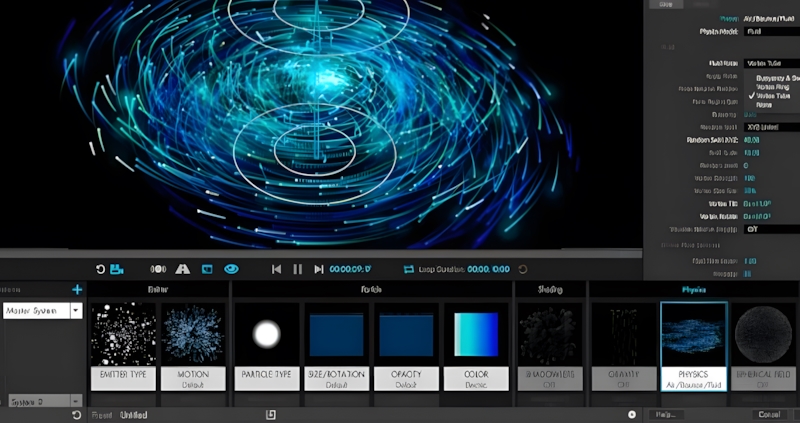Image resolution: width=800 pixels, height=423 pixels.
Task: Click the undo/reset arrow icon in preview toolbar
Action: [100, 269]
